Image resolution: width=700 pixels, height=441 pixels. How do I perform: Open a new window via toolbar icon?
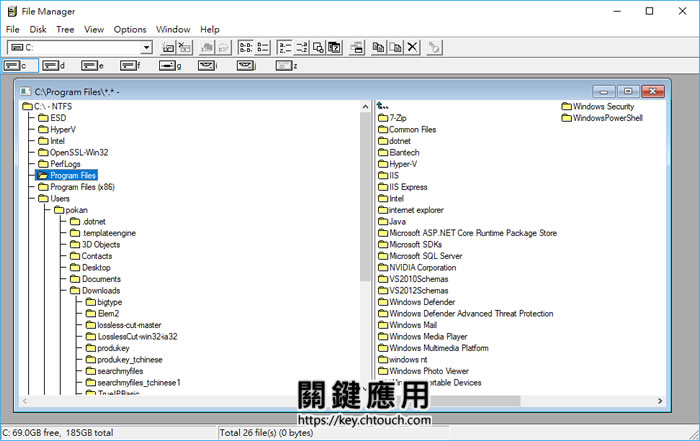357,47
